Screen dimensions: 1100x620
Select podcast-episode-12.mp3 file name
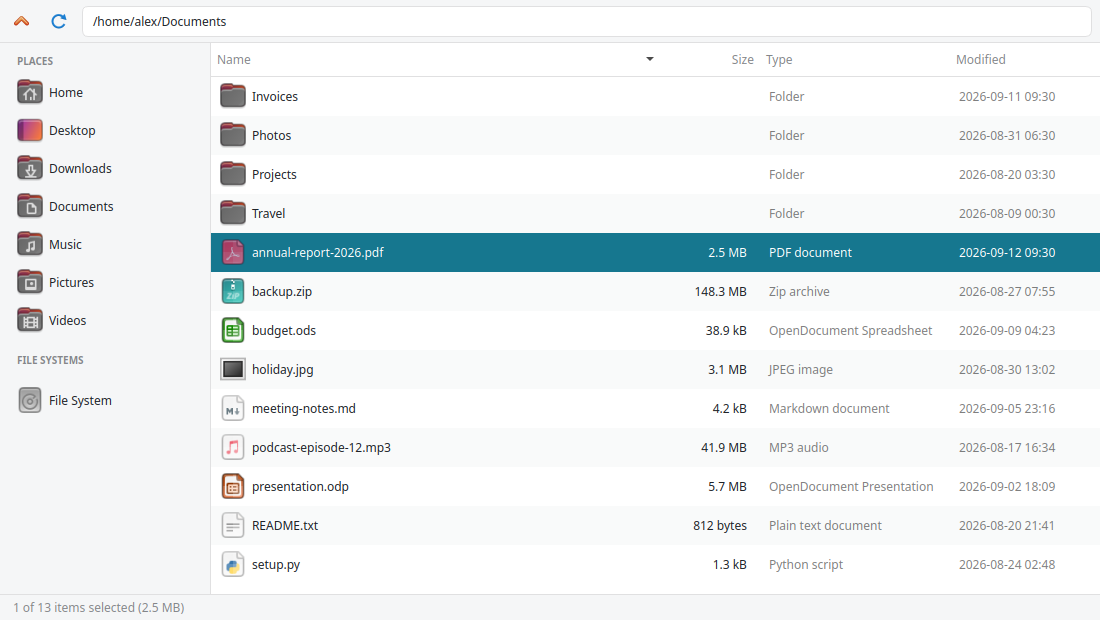coord(321,447)
